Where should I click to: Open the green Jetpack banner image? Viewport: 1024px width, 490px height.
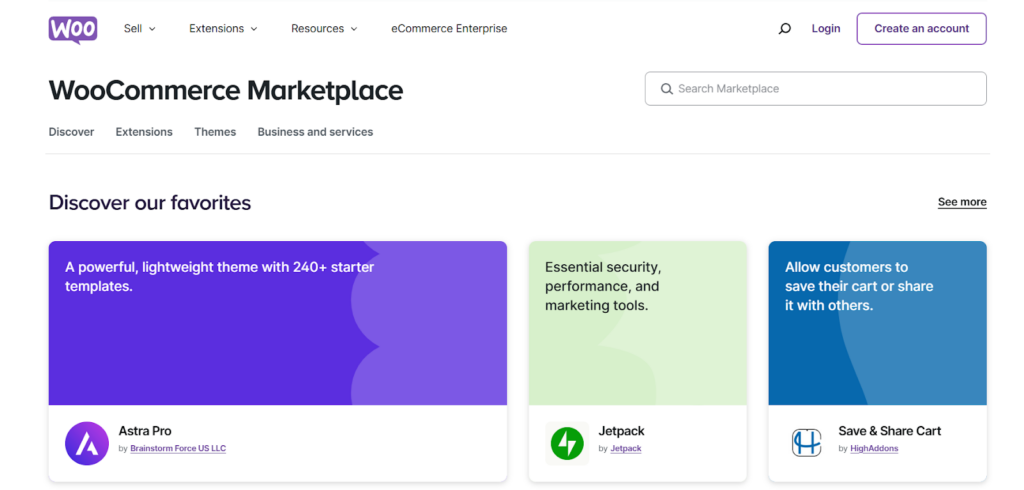coord(637,323)
